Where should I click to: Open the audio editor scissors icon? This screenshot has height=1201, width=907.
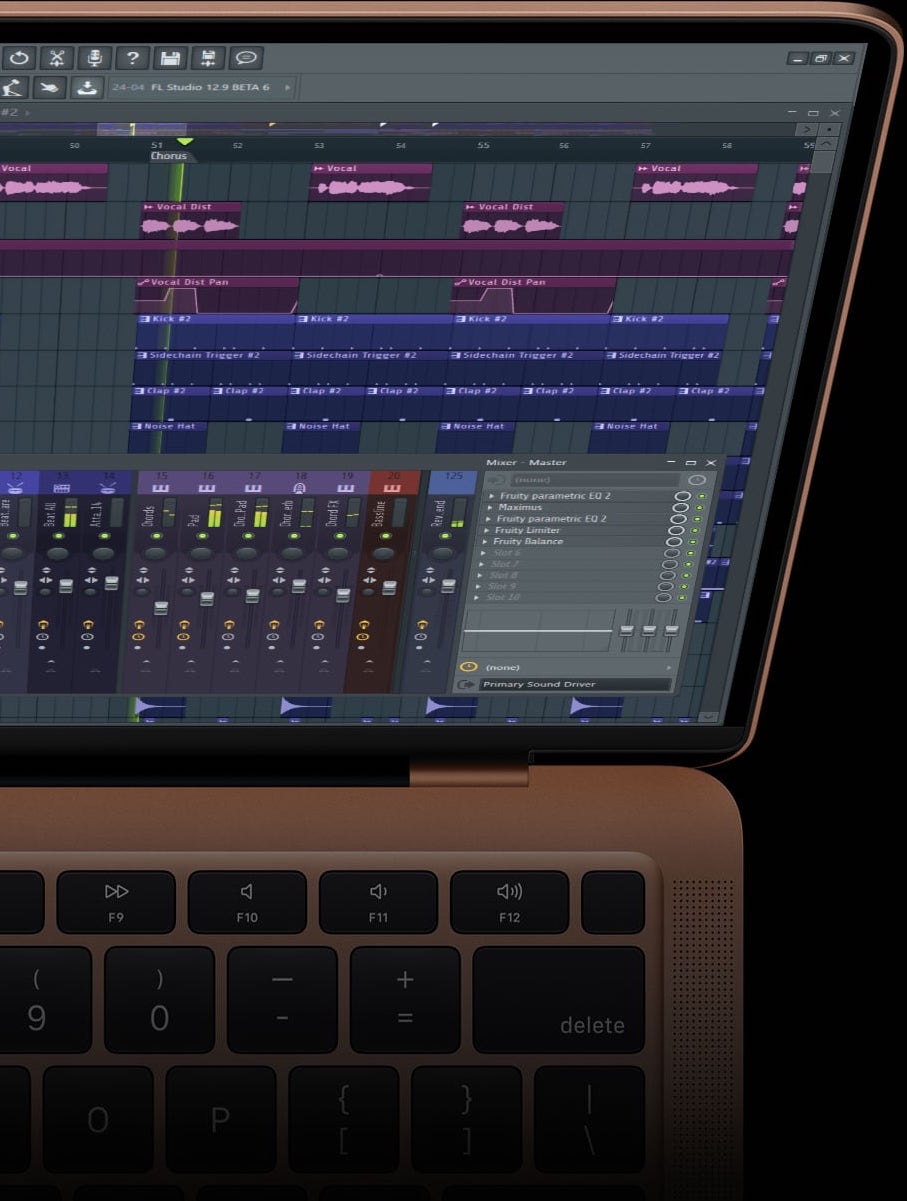coord(57,58)
